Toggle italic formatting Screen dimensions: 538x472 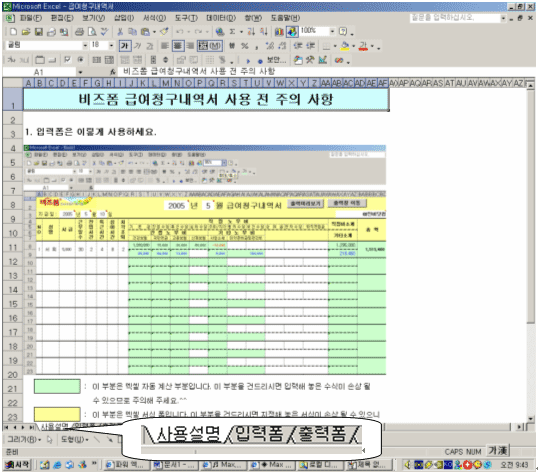pos(138,46)
